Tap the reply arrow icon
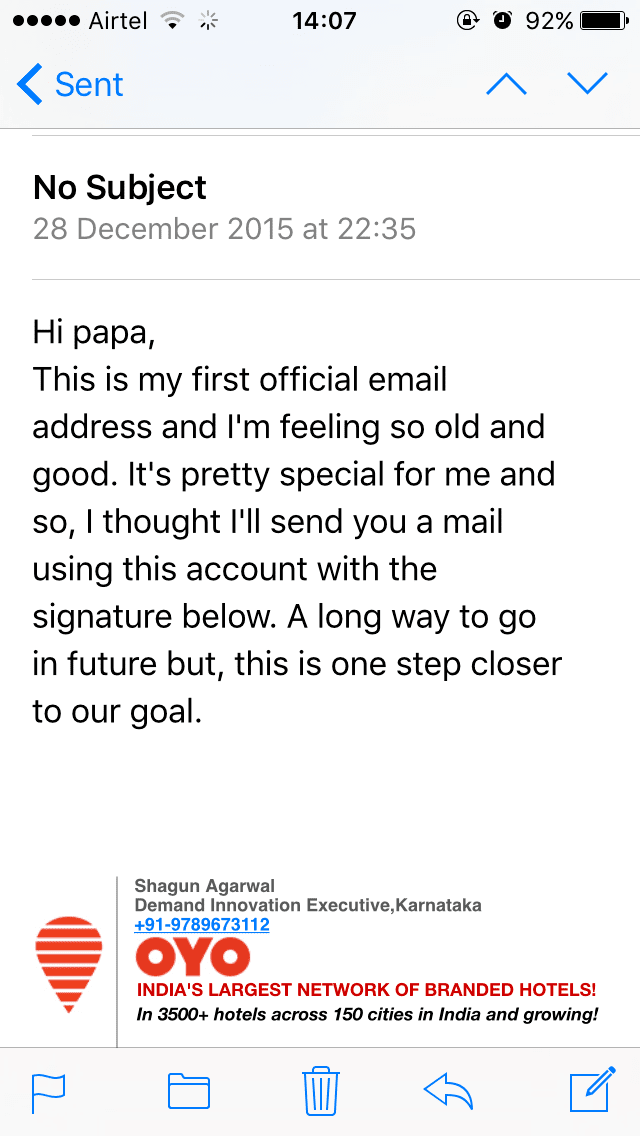Screen dimensions: 640x1136 [x=449, y=1091]
